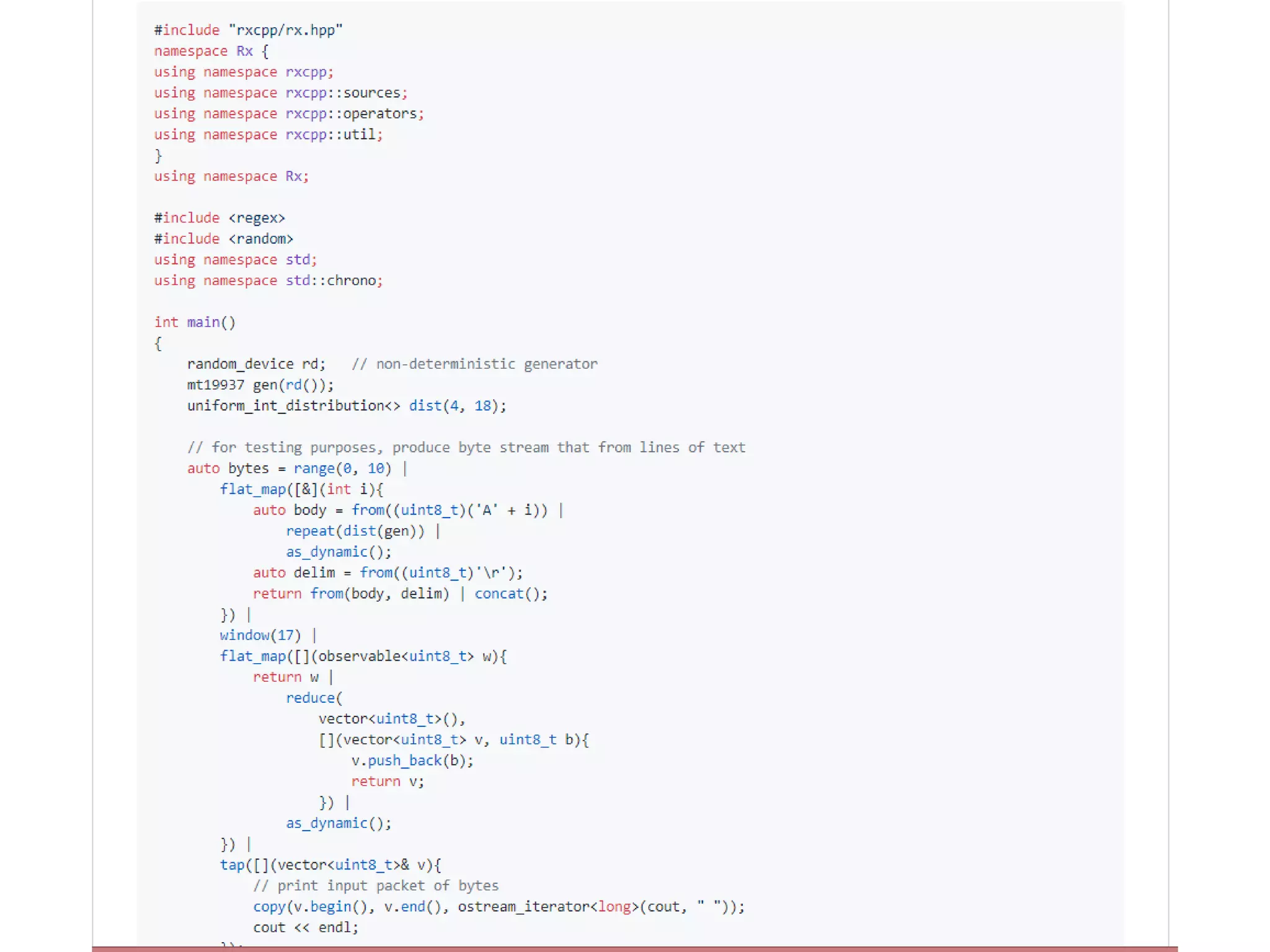Click the 'int main()' function declaration
Image resolution: width=1270 pixels, height=952 pixels.
(x=195, y=322)
